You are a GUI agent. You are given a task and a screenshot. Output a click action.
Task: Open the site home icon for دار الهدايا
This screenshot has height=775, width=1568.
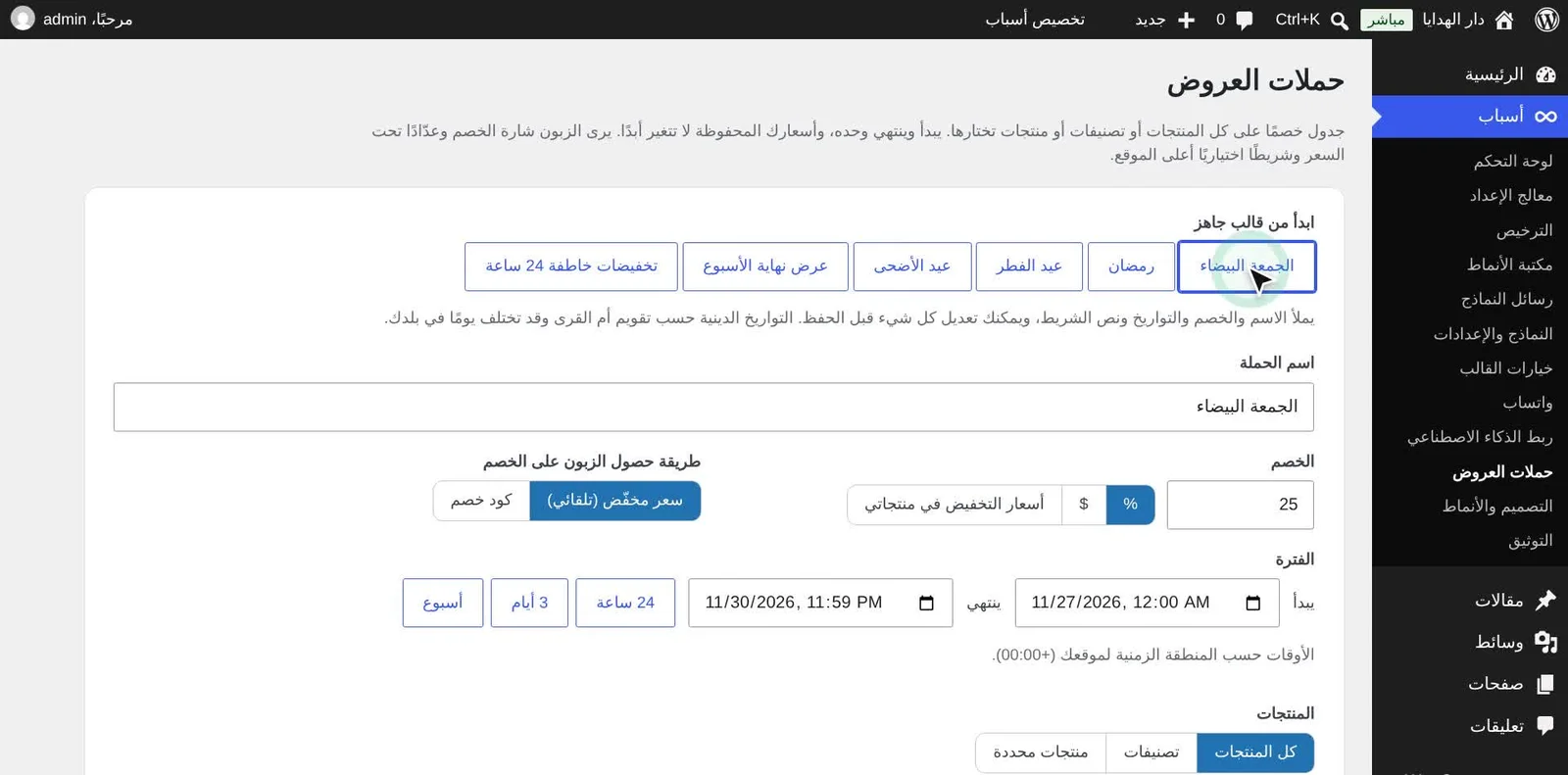1504,20
